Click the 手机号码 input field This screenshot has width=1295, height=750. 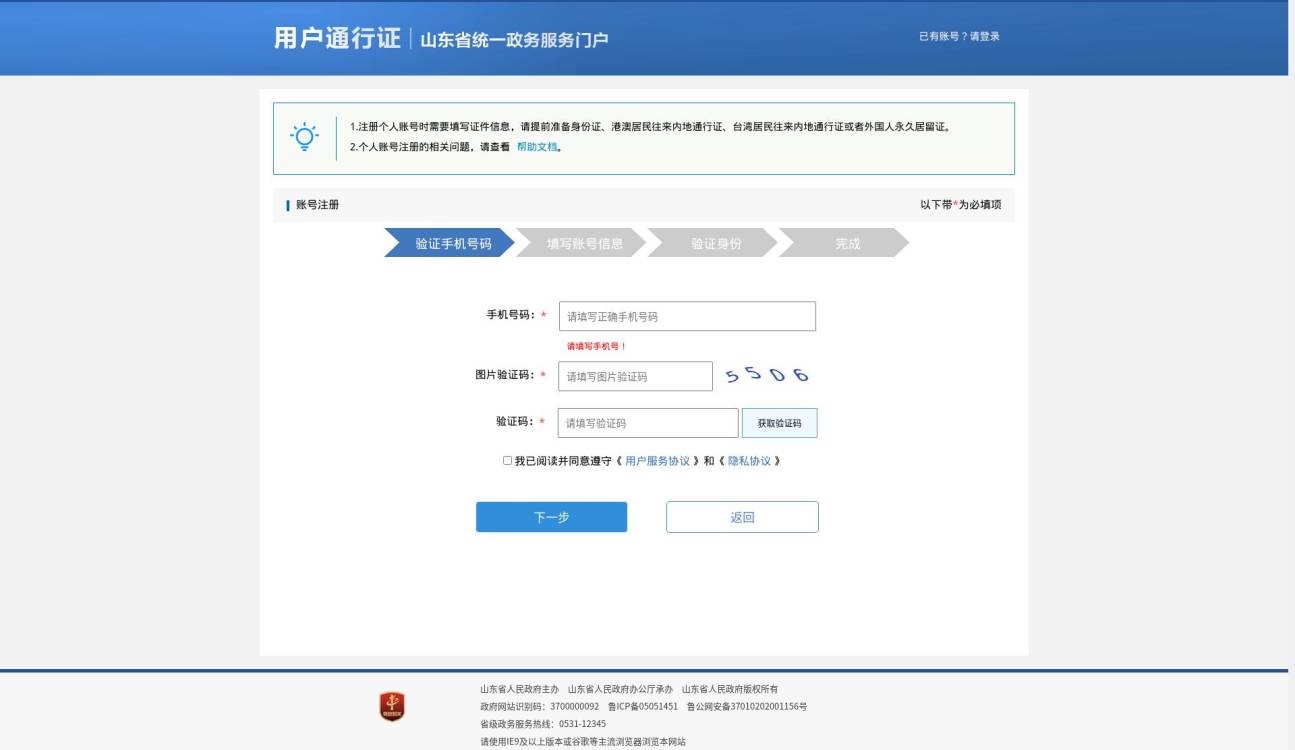point(687,316)
